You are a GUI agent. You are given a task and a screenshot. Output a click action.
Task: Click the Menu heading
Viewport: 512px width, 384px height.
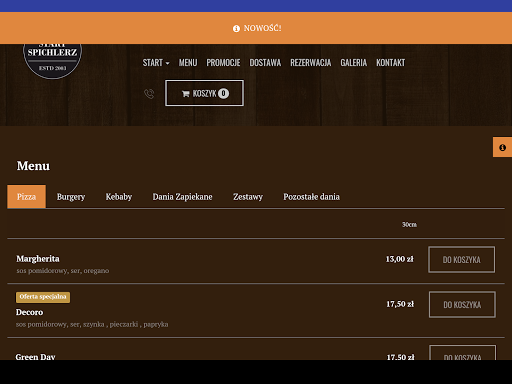coord(33,166)
